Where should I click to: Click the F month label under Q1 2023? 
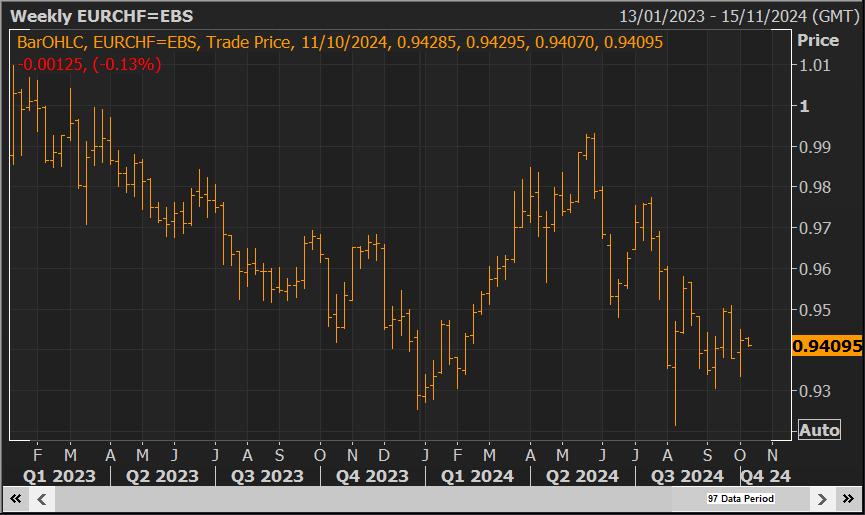[x=38, y=455]
